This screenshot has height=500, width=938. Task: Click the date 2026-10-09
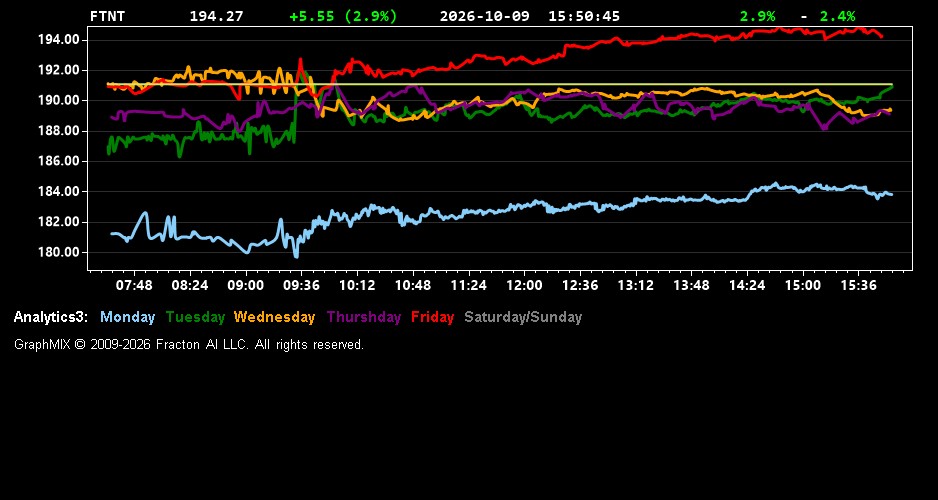point(485,16)
